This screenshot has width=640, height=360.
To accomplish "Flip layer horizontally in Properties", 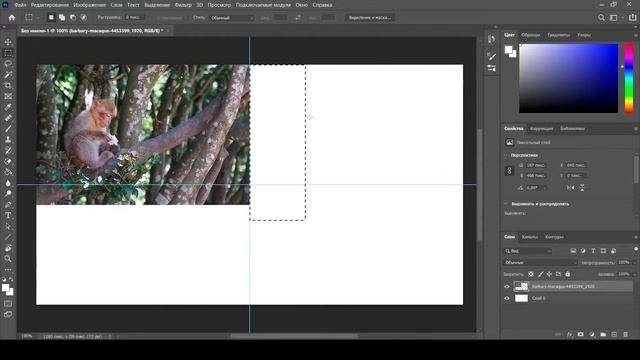I will tap(570, 188).
